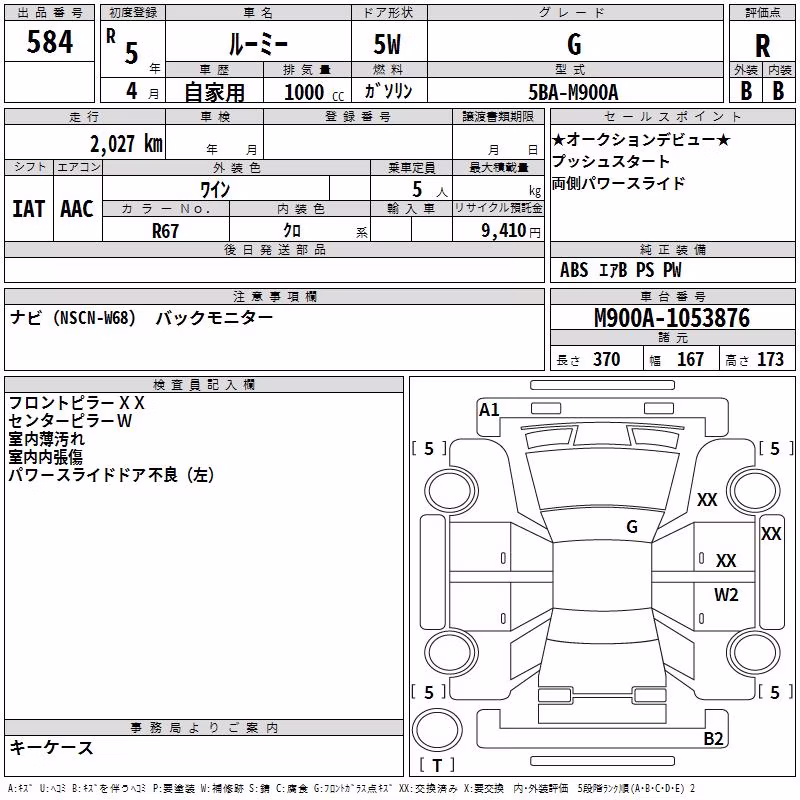Click 両側パワースライド sales point
Image resolution: width=800 pixels, height=800 pixels.
[x=618, y=183]
